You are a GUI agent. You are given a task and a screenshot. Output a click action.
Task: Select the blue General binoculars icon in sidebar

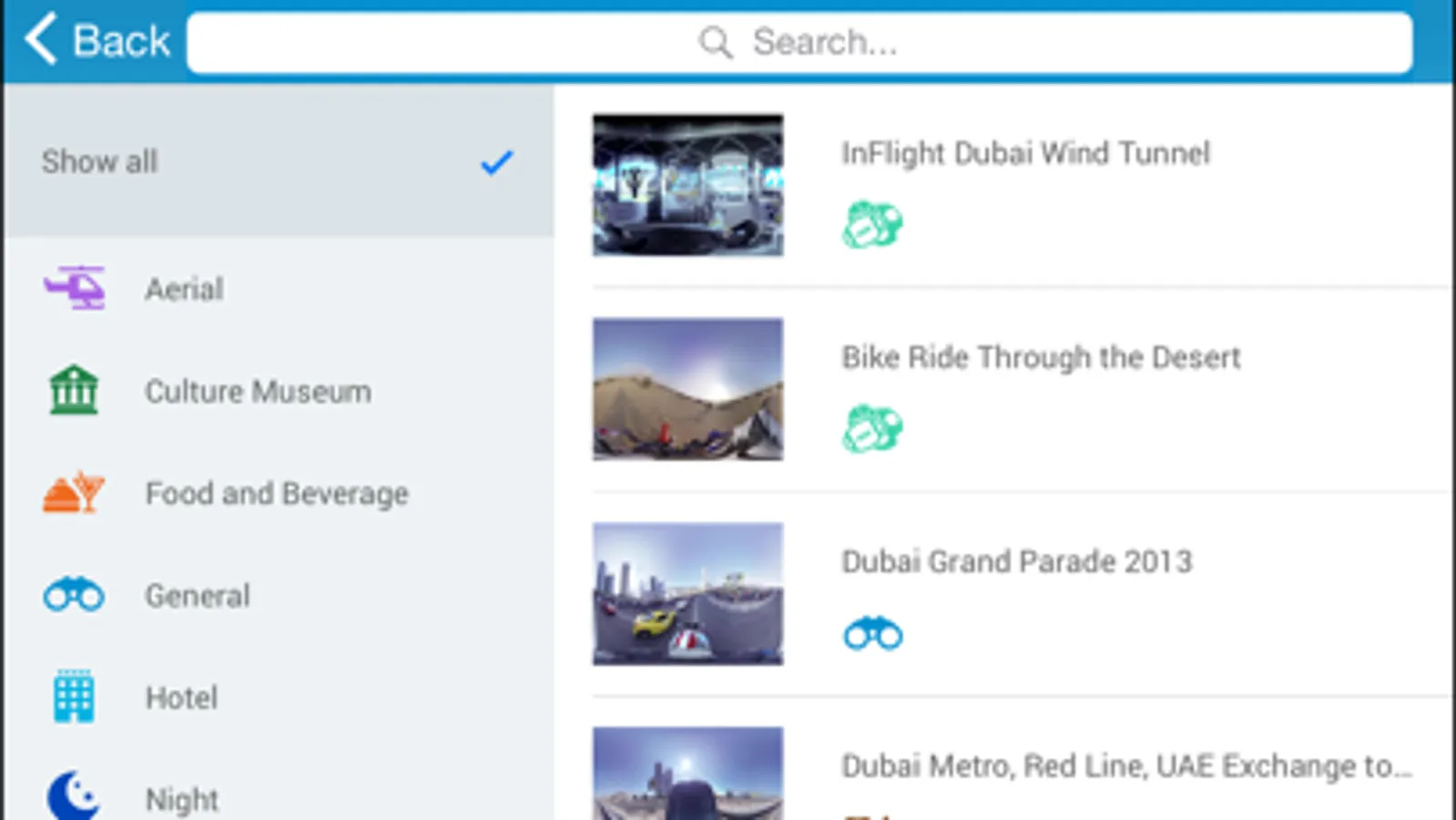click(x=74, y=596)
